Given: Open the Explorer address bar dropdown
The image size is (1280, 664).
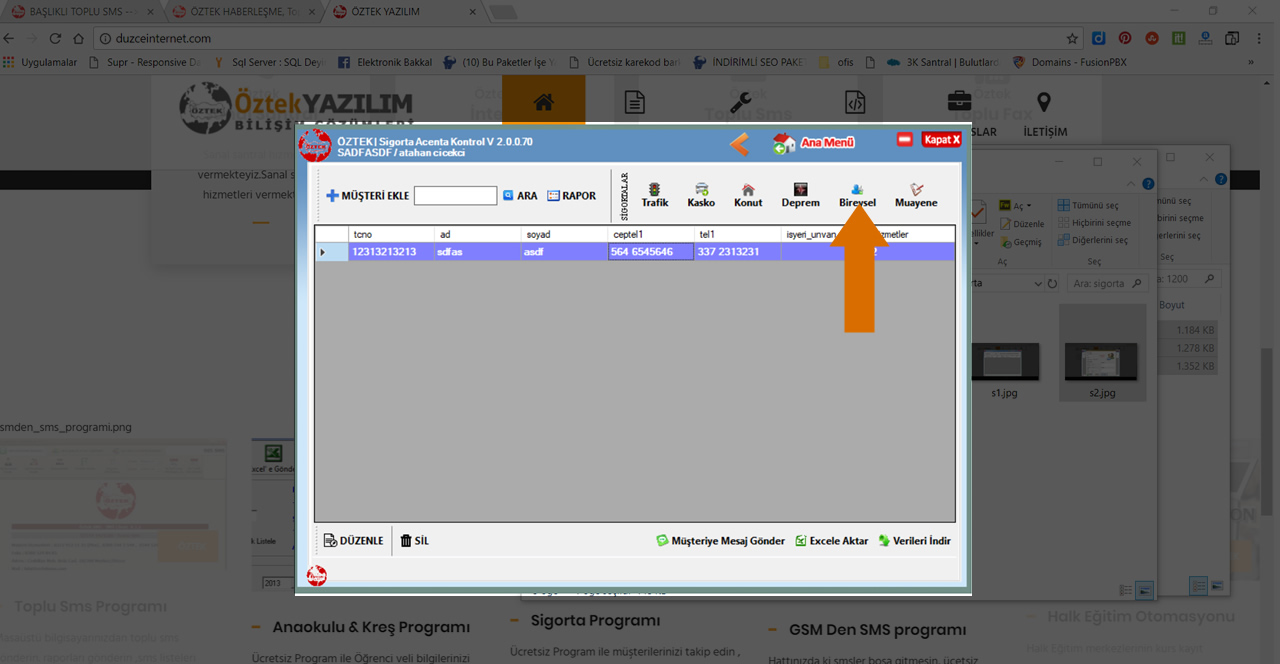Looking at the screenshot, I should point(1037,284).
